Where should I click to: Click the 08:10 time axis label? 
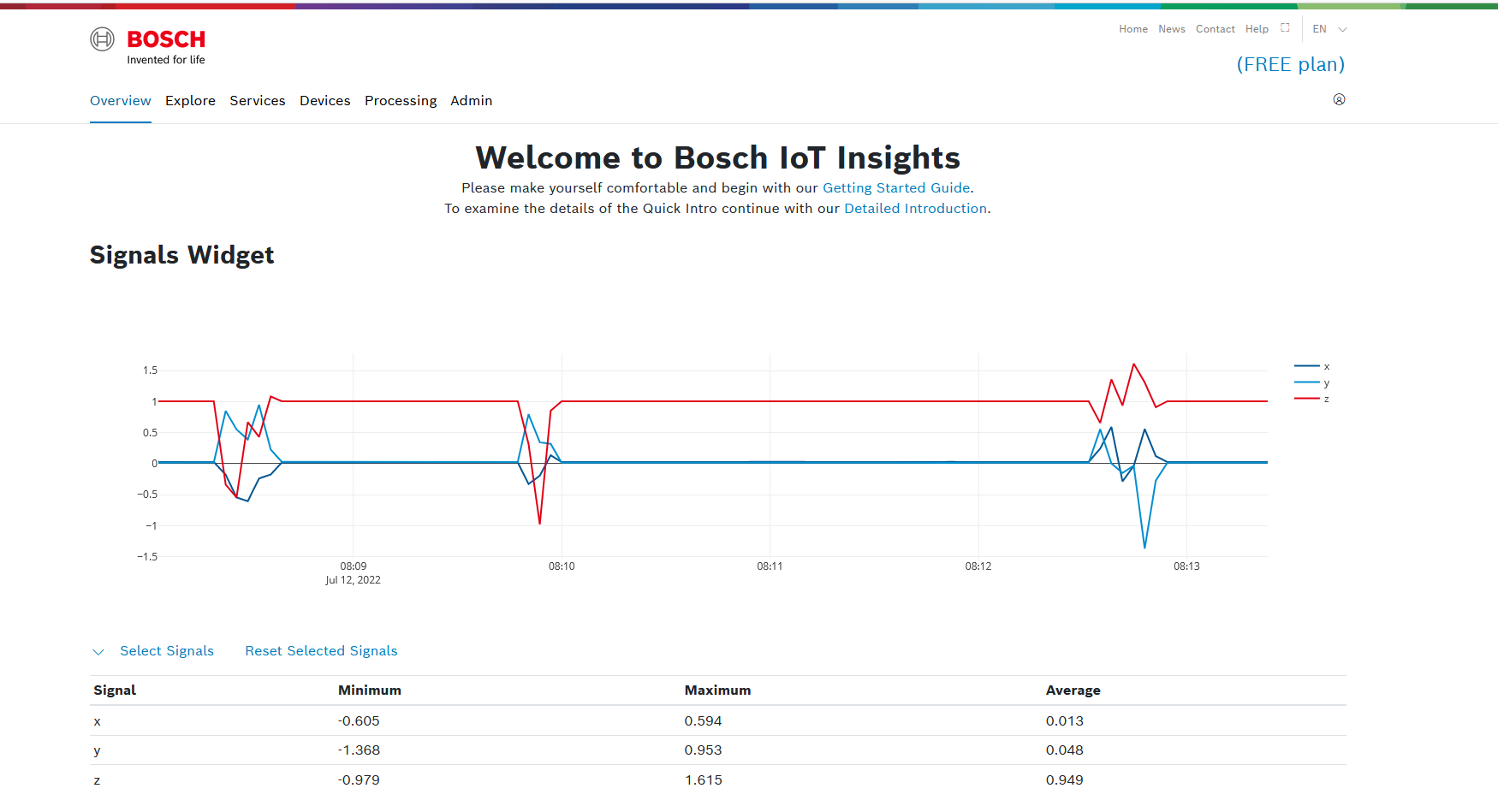[562, 566]
